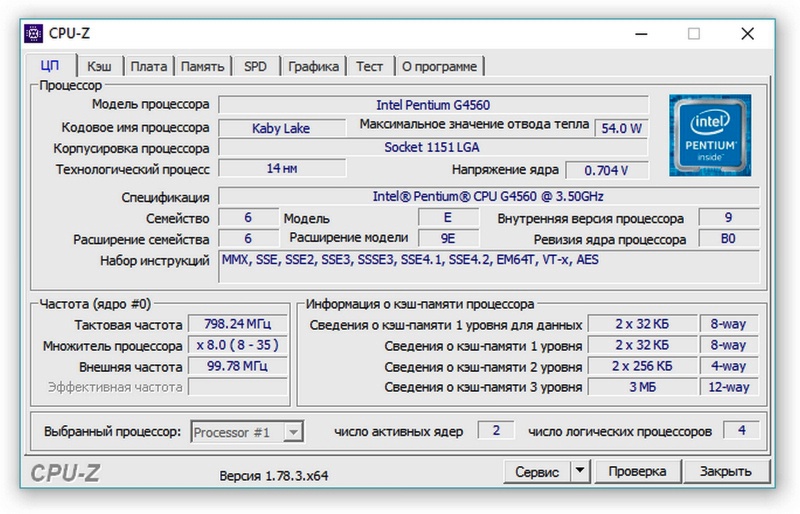The width and height of the screenshot is (800, 514).
Task: Select the Intel Pentium G4560 model field
Action: pyautogui.click(x=434, y=105)
